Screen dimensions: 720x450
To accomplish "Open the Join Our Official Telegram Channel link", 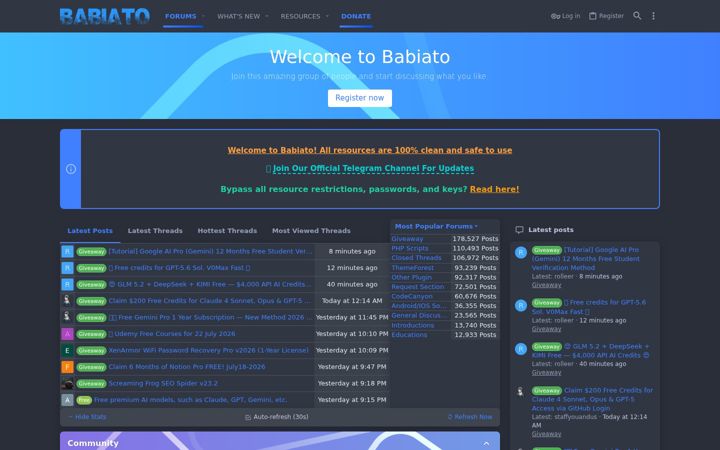I will coord(373,169).
